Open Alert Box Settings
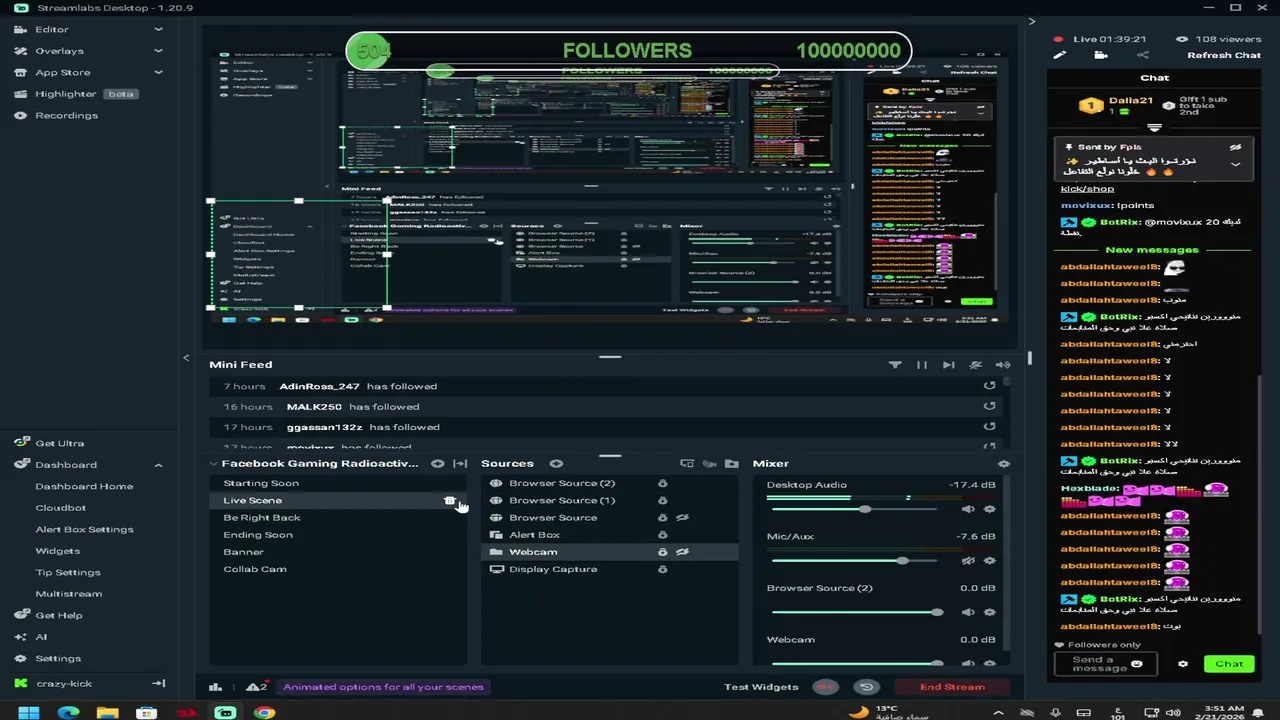Screen dimensions: 1280x720 [84, 530]
